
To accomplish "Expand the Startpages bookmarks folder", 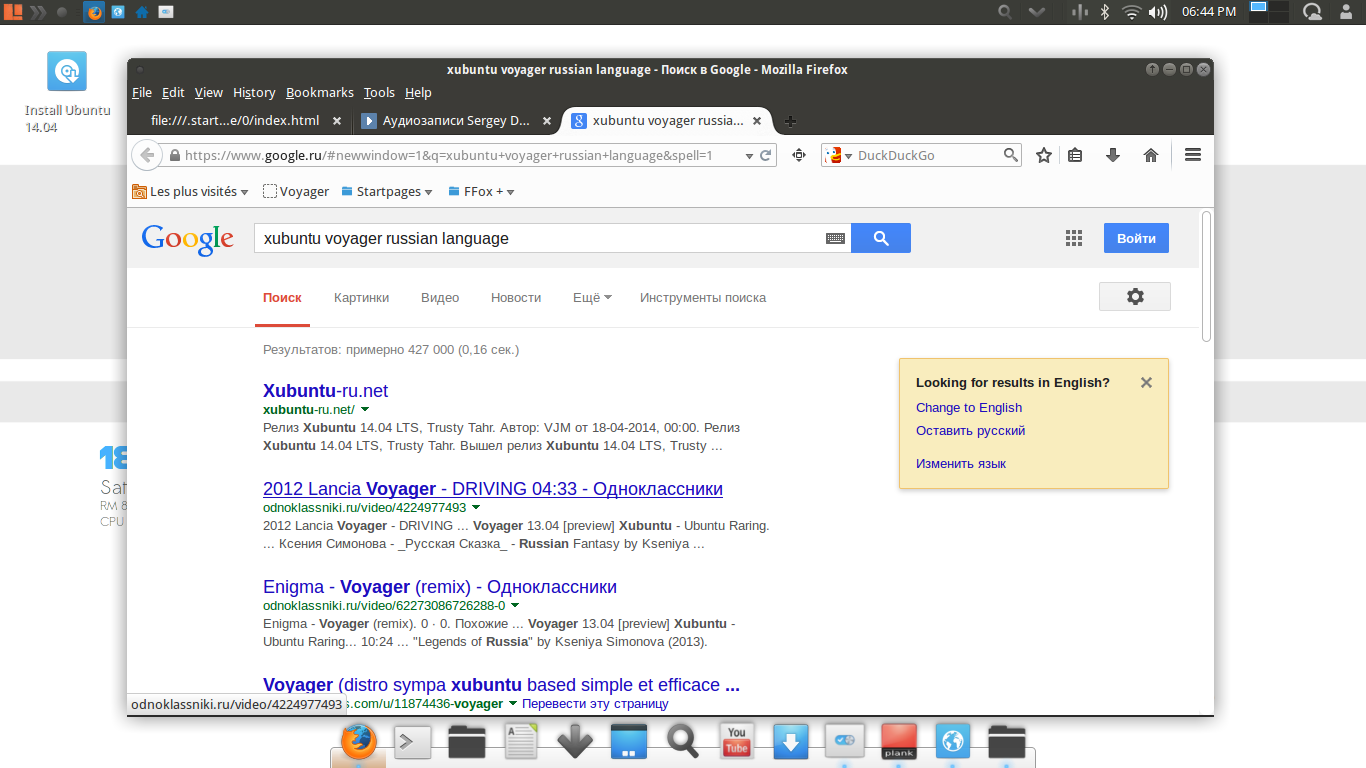I will tap(387, 191).
